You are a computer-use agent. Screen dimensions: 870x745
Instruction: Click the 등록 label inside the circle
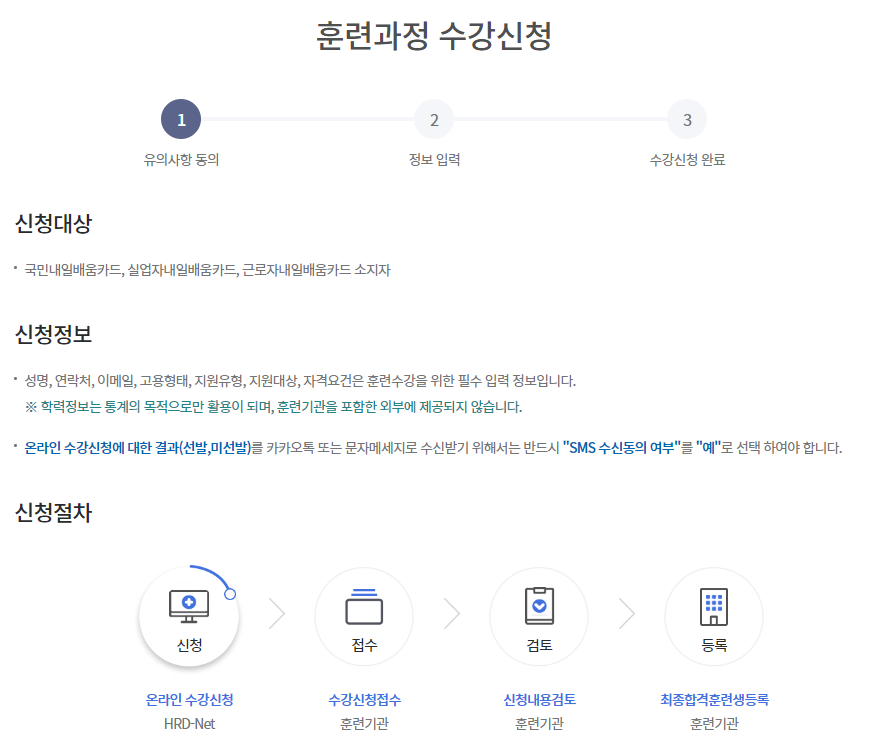[715, 645]
